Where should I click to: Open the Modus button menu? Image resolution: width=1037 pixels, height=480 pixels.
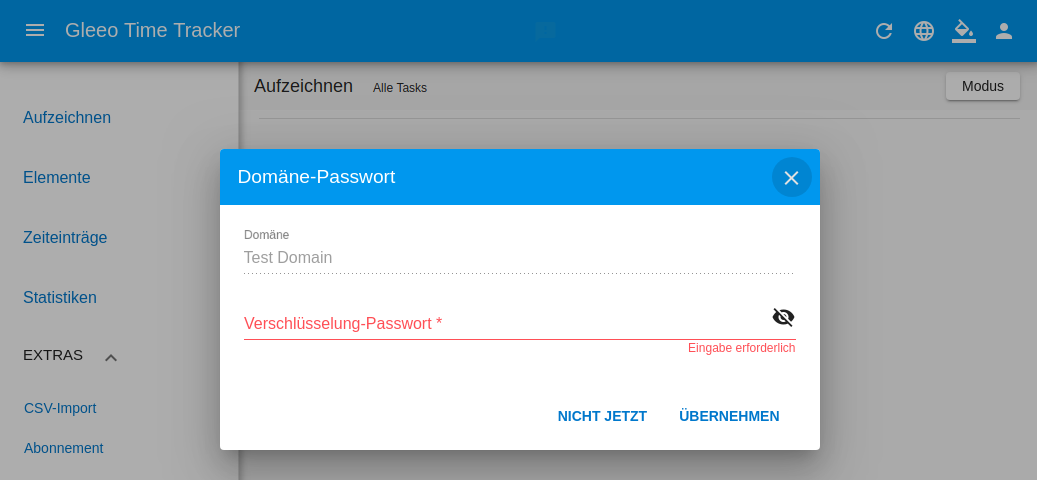(x=983, y=86)
